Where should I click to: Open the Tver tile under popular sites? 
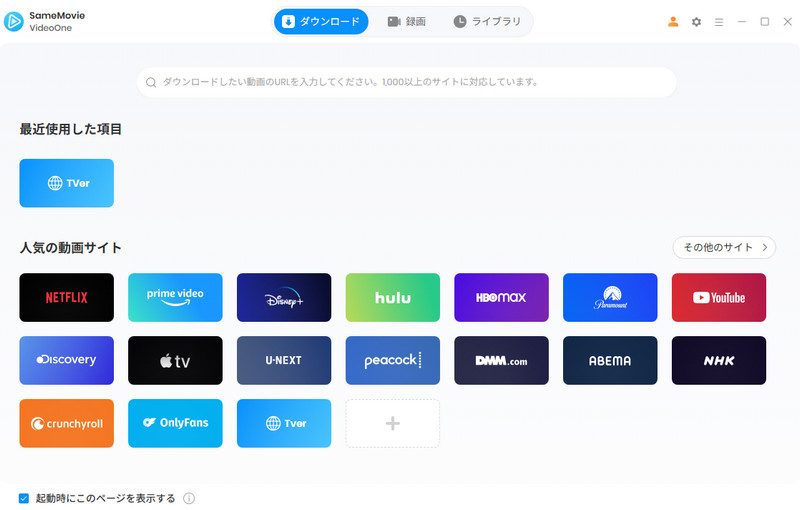point(284,423)
